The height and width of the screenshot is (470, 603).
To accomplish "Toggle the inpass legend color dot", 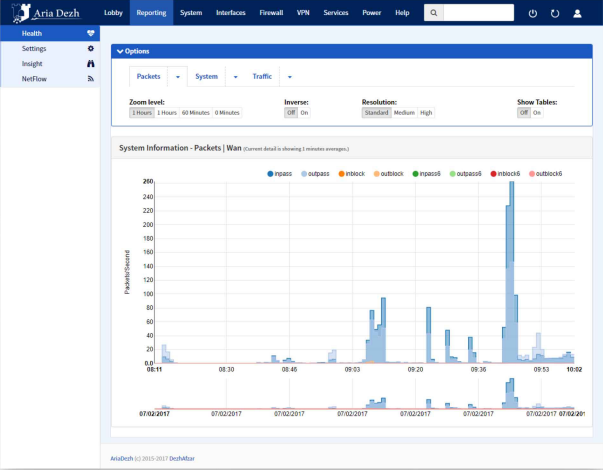I will [x=270, y=174].
